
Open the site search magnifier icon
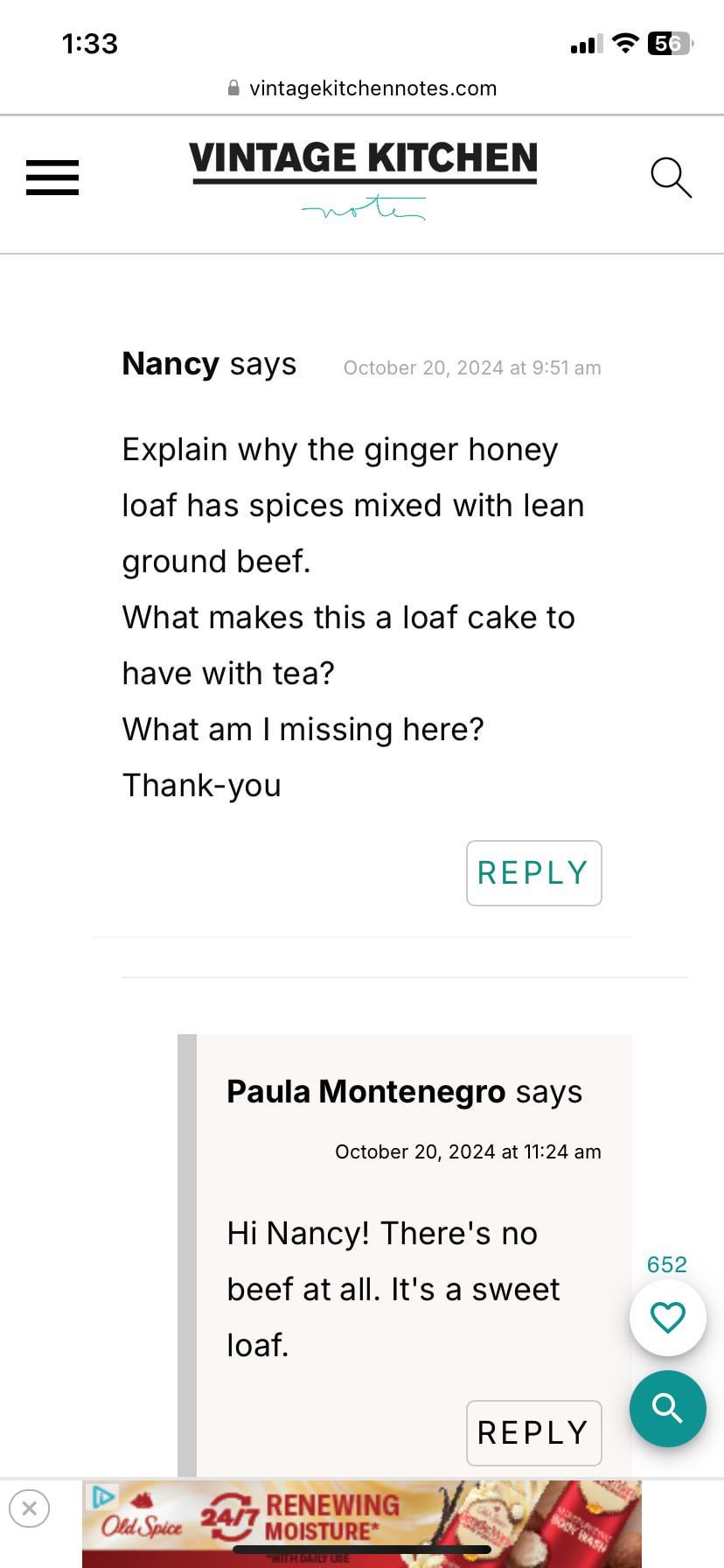pos(671,178)
